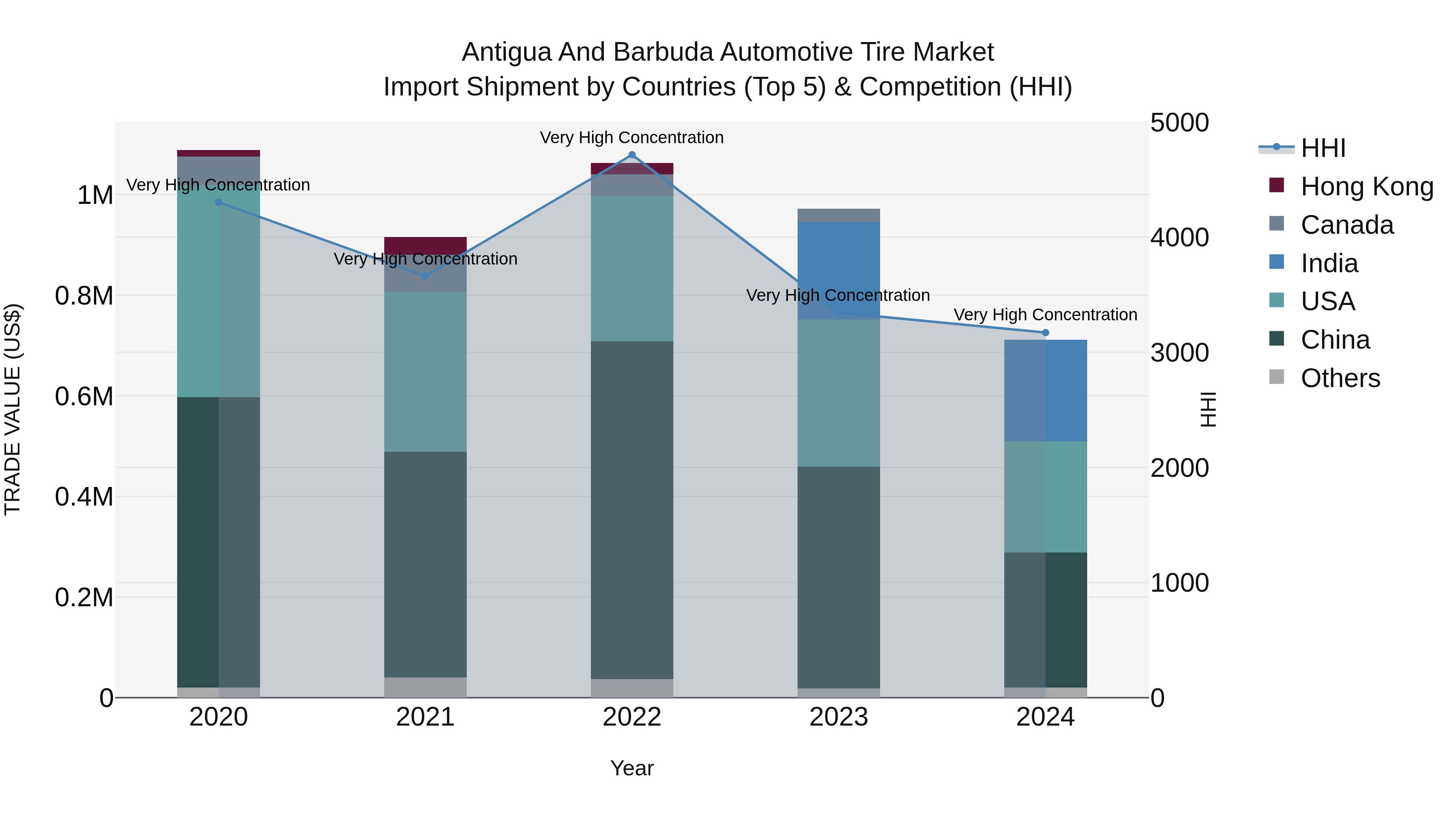Click the HHI line marker for 2022
The image size is (1456, 819).
(x=632, y=155)
